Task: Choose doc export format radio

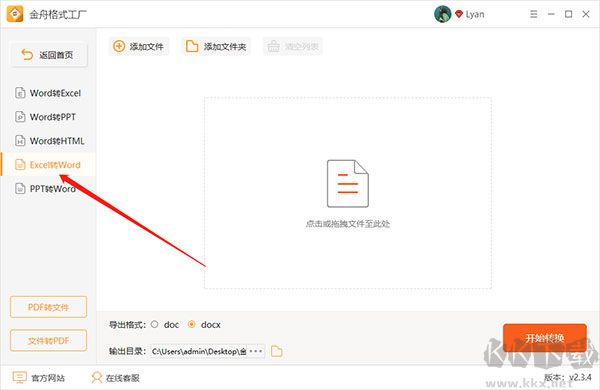Action: [x=155, y=324]
